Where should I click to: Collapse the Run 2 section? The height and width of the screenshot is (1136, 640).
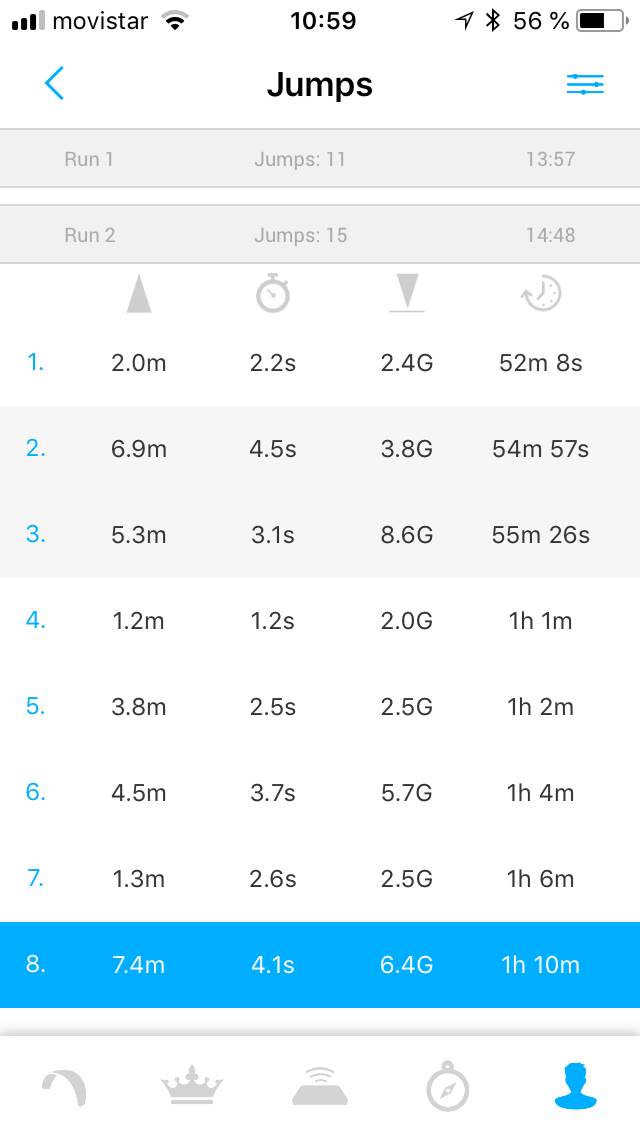click(320, 235)
